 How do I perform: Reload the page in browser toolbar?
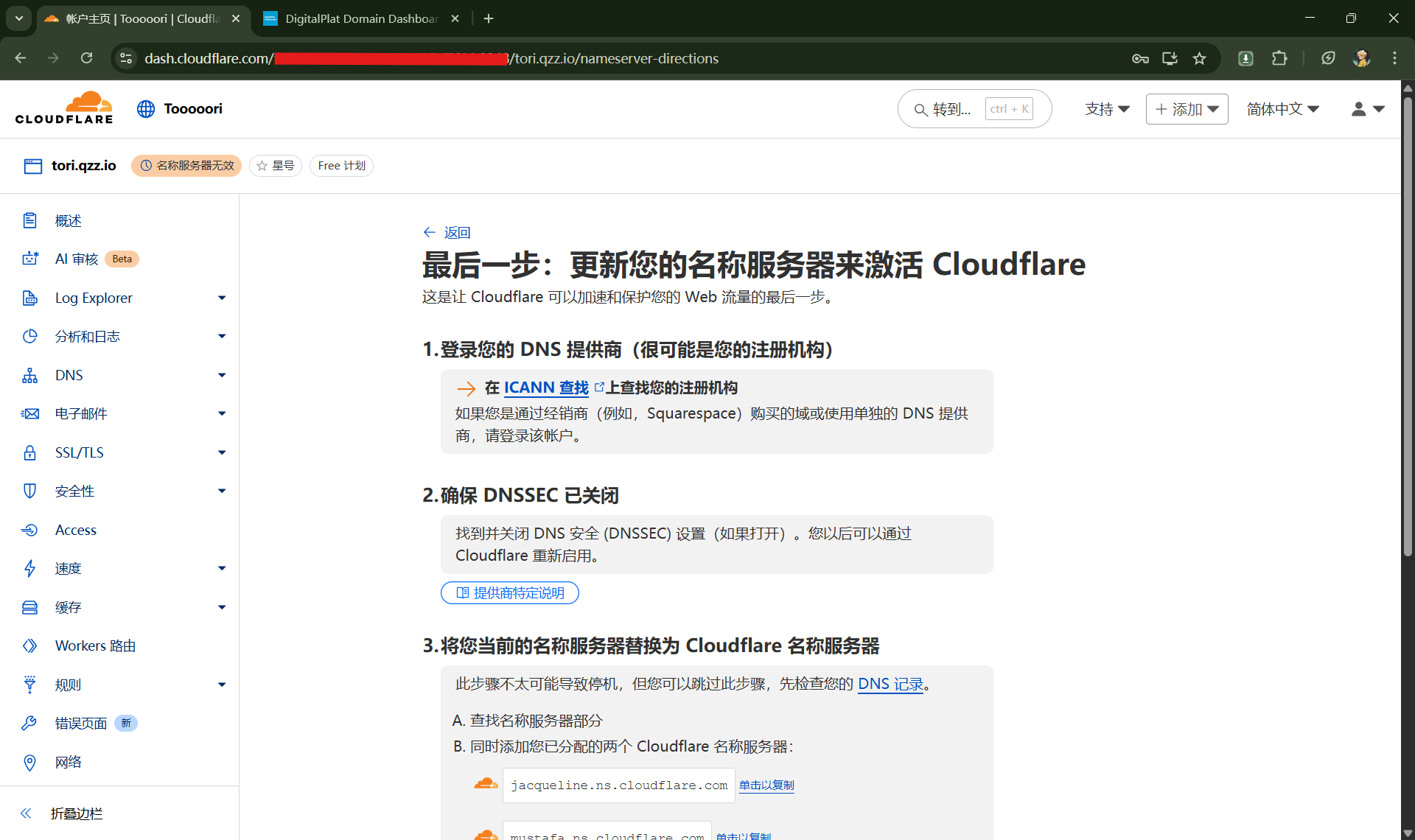click(x=86, y=58)
